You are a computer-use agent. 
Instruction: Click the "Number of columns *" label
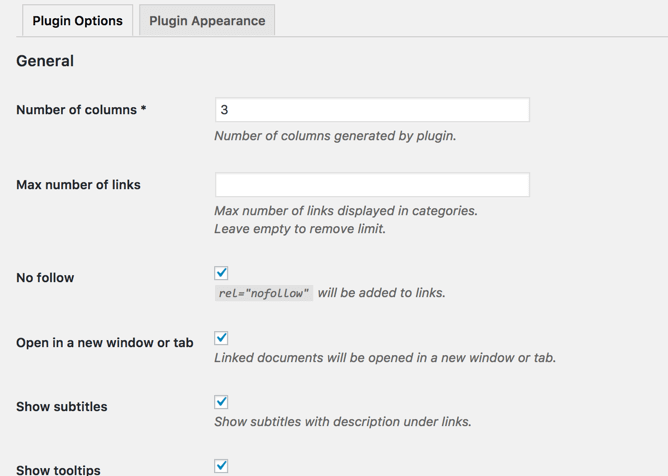(81, 110)
